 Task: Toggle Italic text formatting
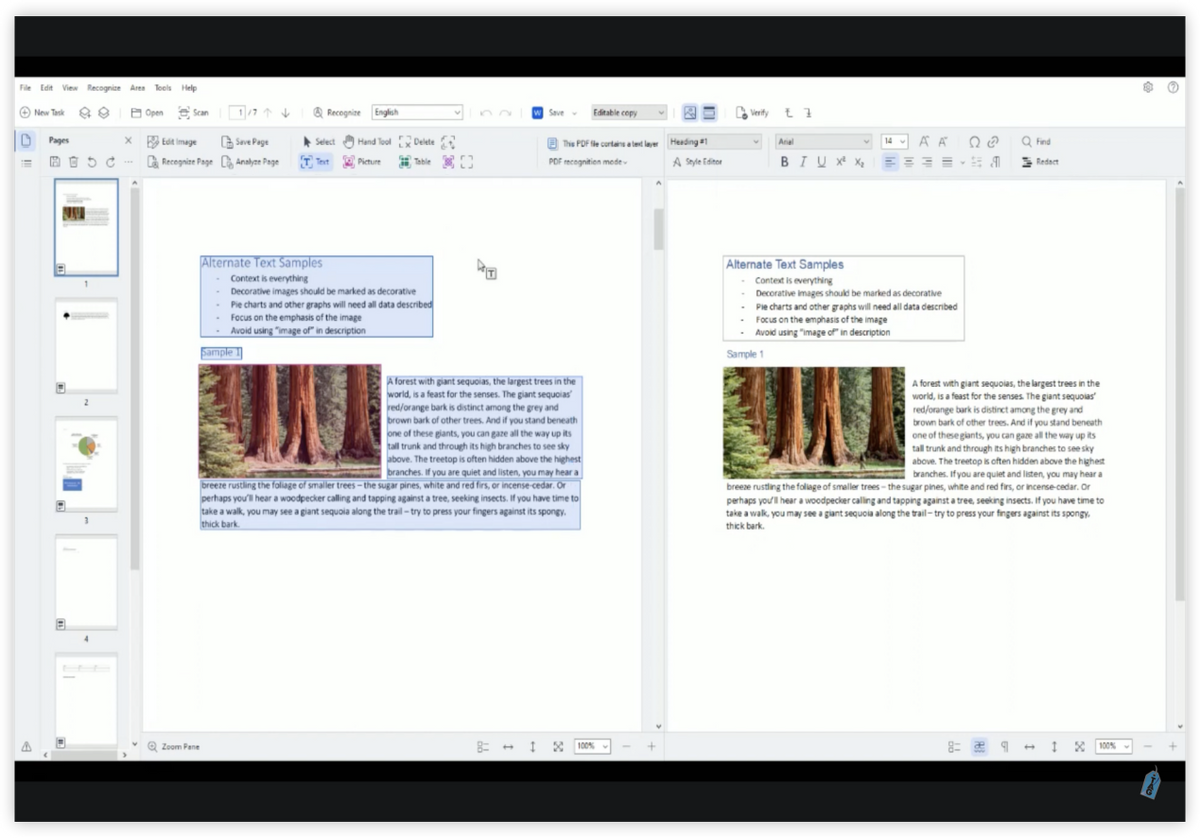pyautogui.click(x=802, y=162)
